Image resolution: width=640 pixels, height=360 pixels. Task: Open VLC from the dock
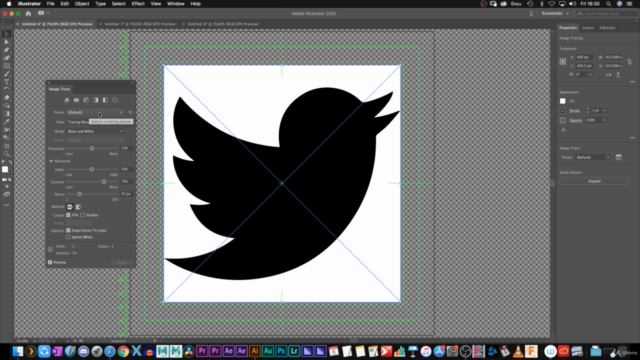point(518,351)
